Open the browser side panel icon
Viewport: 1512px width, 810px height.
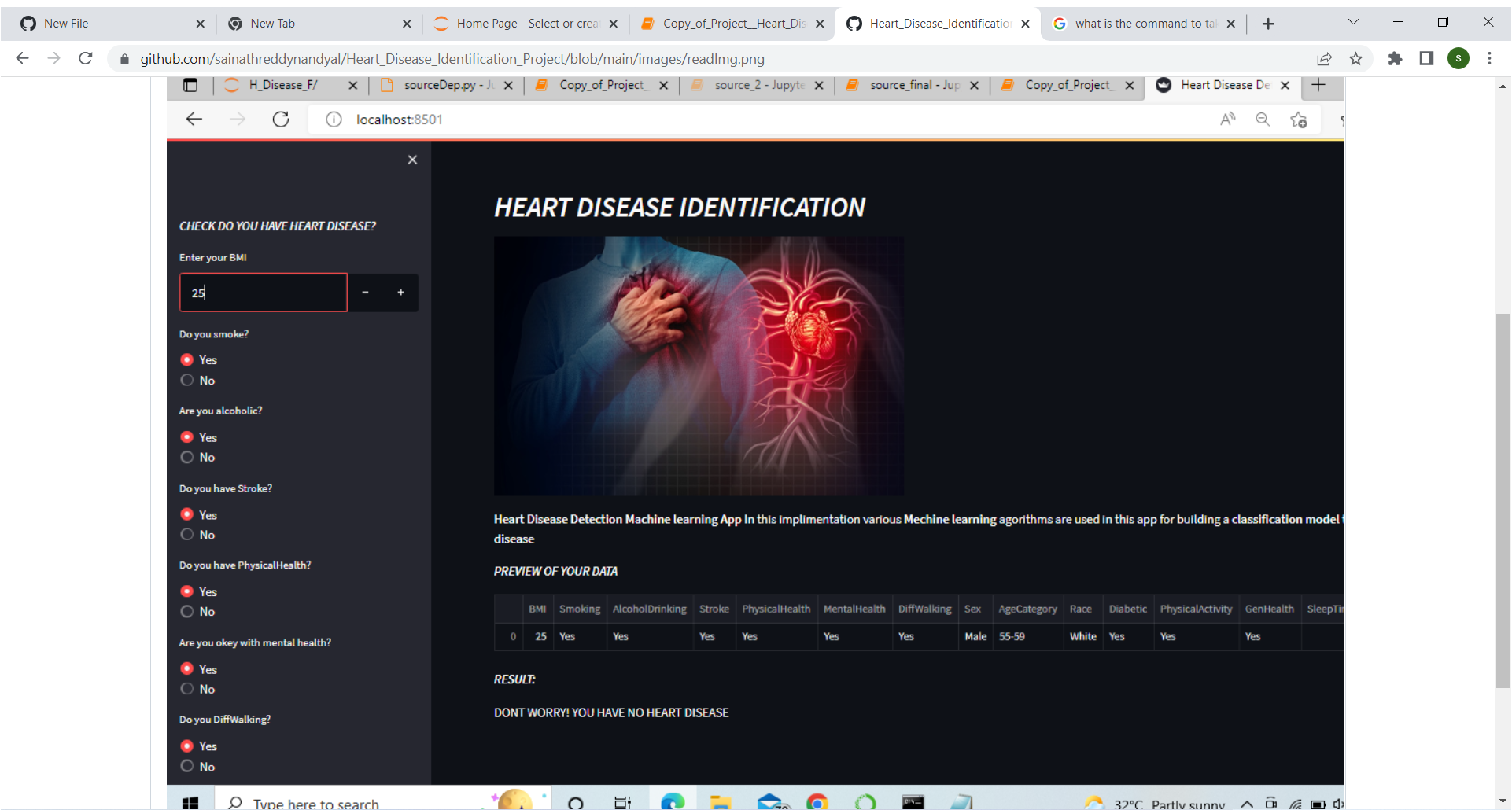click(1426, 58)
